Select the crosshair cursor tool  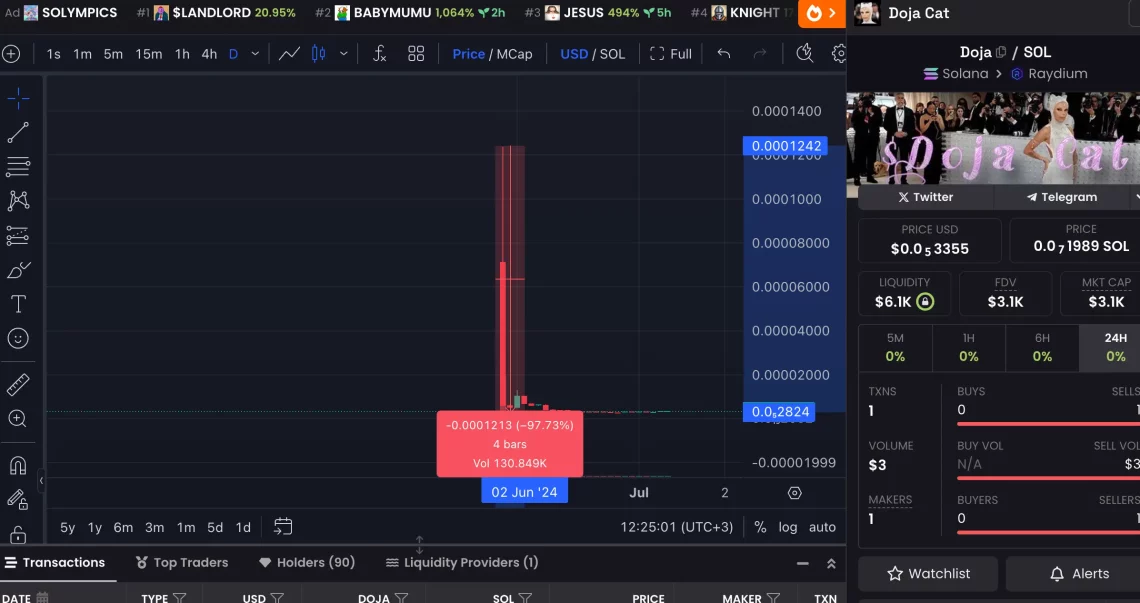coord(18,98)
